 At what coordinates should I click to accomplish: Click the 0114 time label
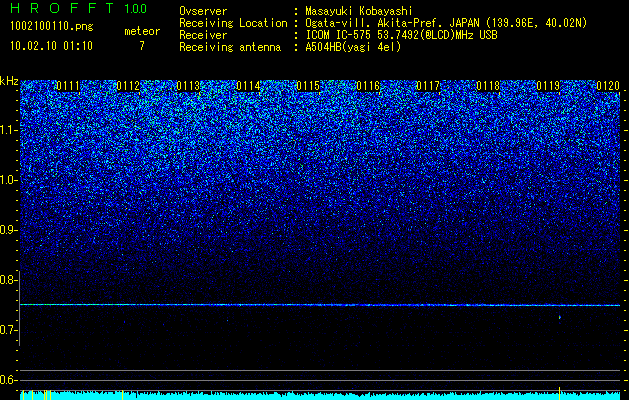click(248, 86)
